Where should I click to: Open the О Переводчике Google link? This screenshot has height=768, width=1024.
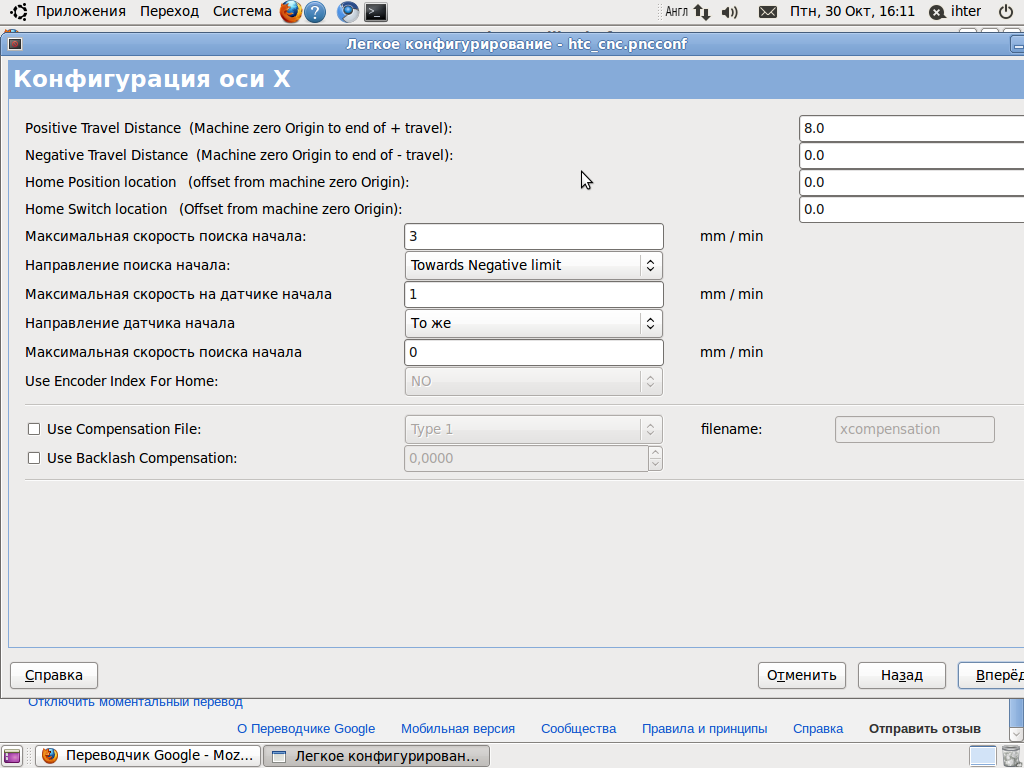pos(306,729)
